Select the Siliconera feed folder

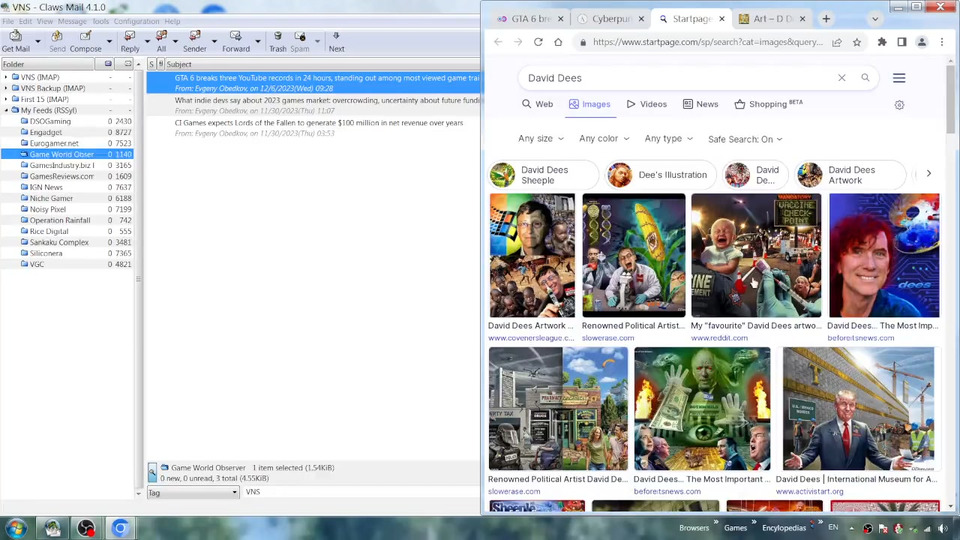(46, 253)
